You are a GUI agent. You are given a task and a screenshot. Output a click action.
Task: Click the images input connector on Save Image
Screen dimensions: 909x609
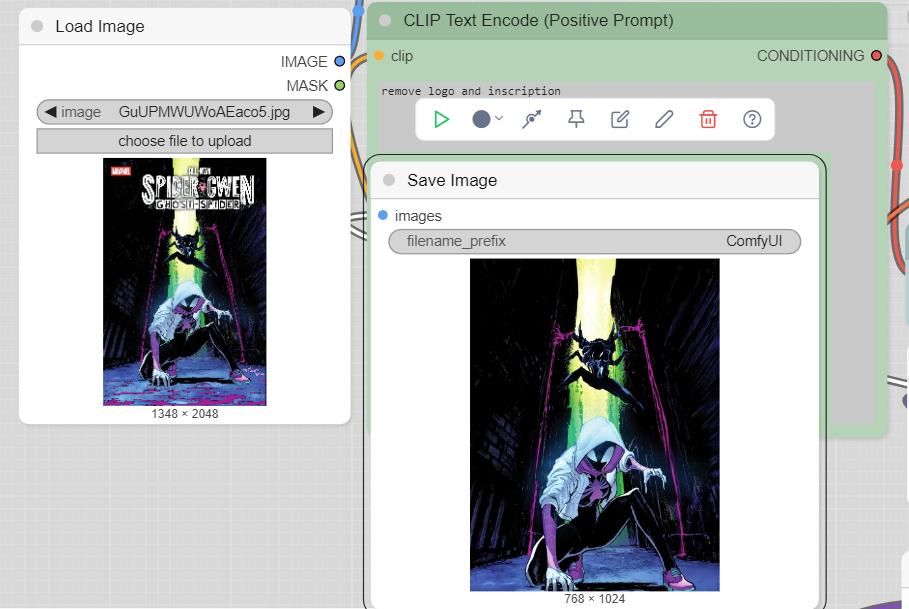pyautogui.click(x=383, y=216)
